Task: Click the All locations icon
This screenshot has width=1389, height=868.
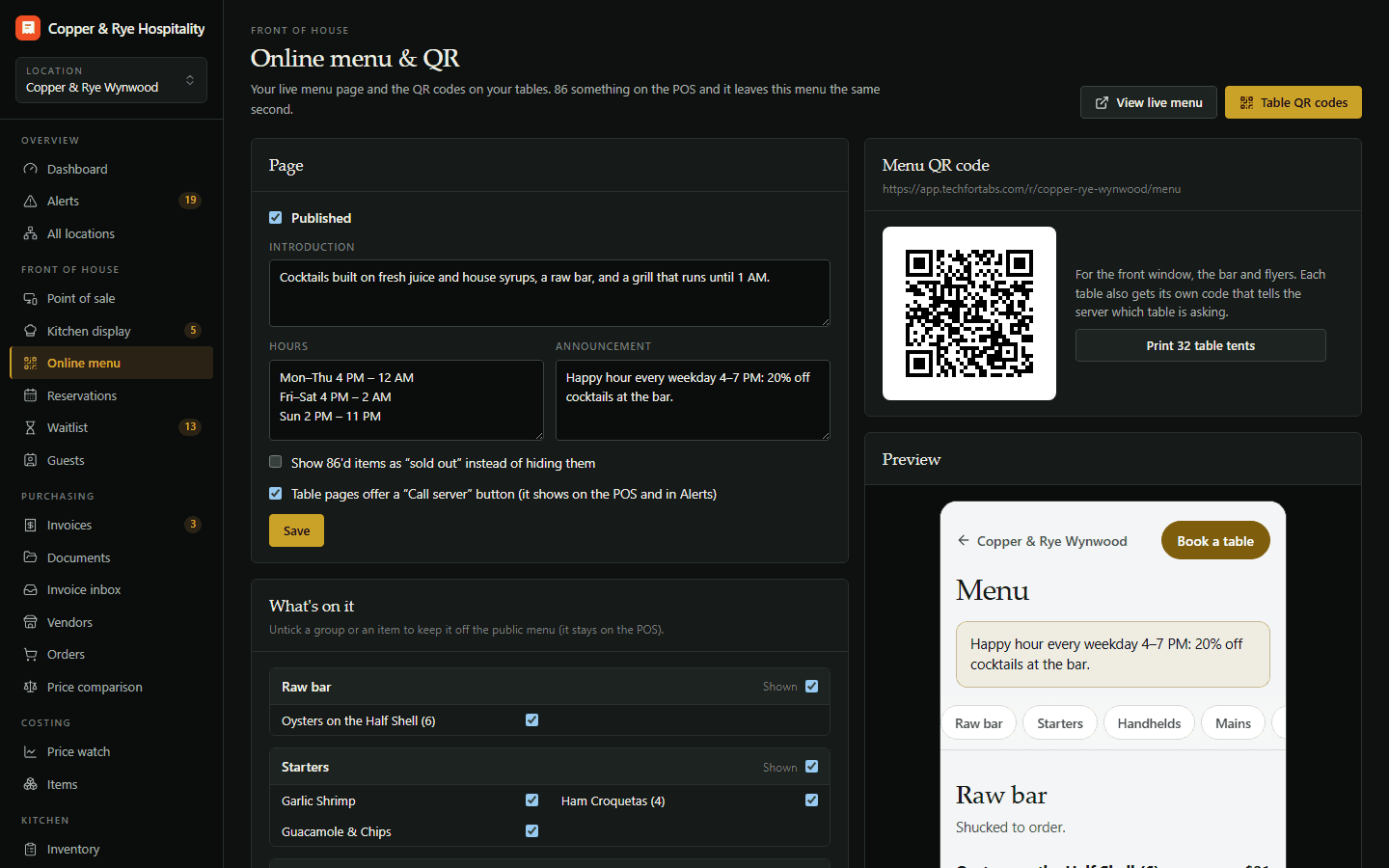Action: pyautogui.click(x=30, y=233)
